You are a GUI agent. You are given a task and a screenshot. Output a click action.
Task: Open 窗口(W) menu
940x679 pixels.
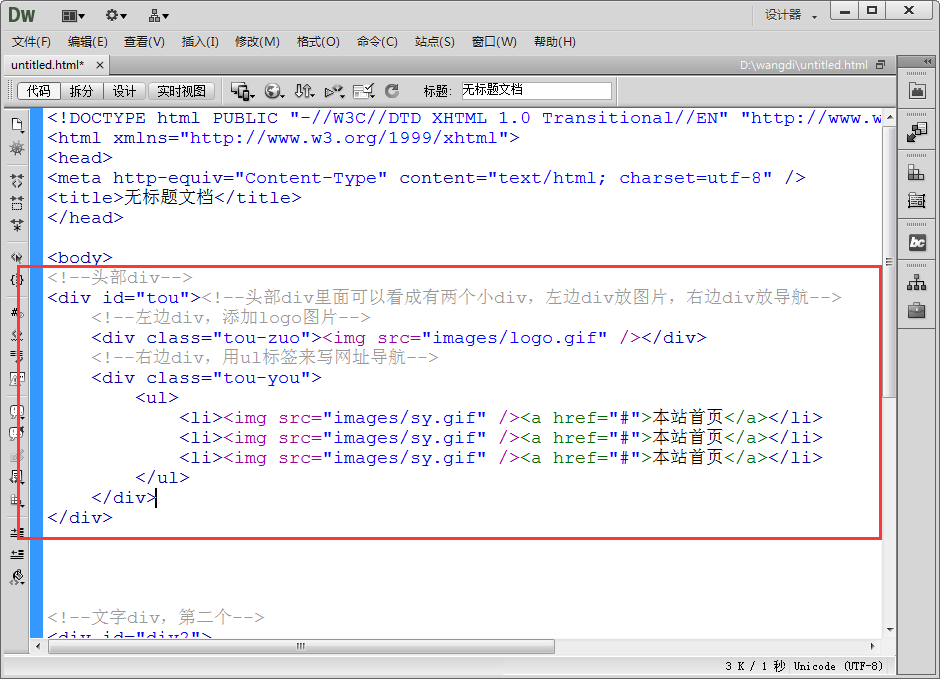click(494, 42)
